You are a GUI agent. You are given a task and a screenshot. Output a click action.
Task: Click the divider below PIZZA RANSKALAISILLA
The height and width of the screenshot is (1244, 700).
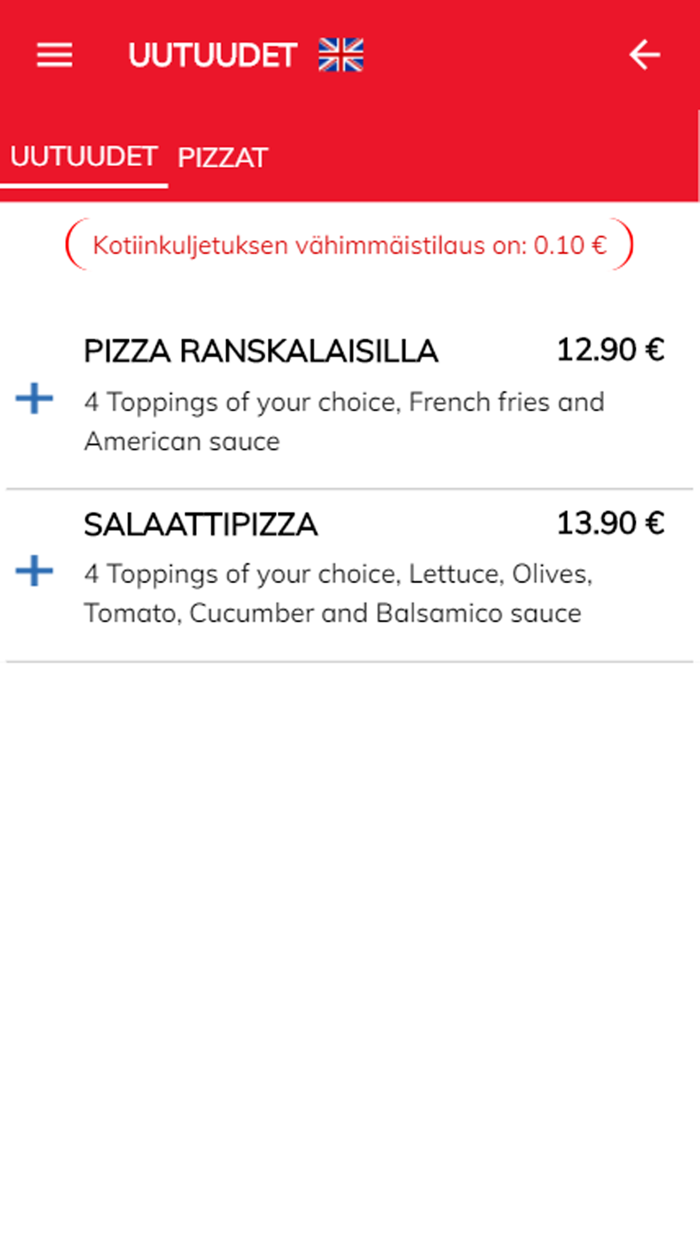[350, 487]
